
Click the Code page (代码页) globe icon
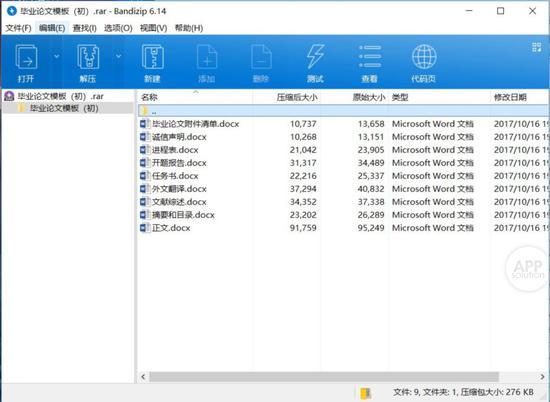[x=424, y=57]
